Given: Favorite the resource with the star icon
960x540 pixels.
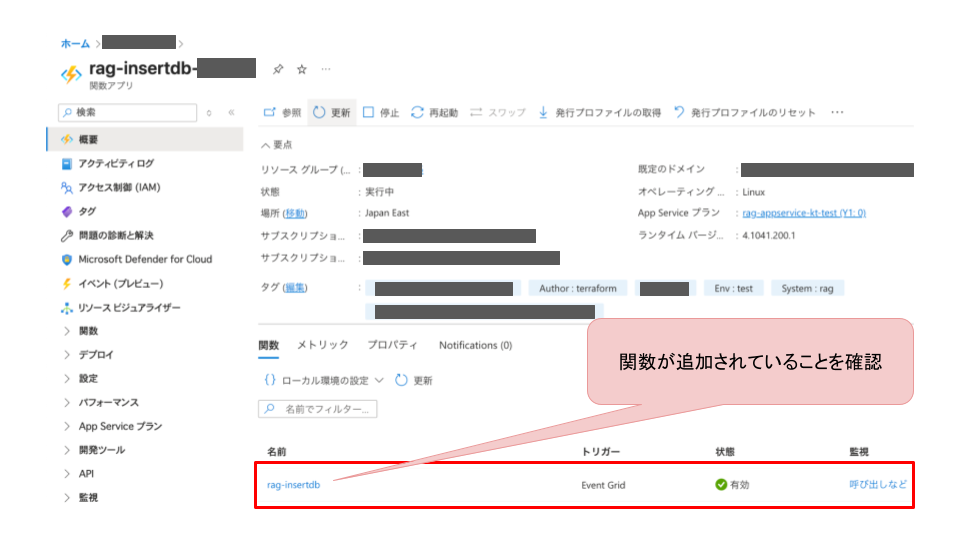Looking at the screenshot, I should (x=302, y=69).
